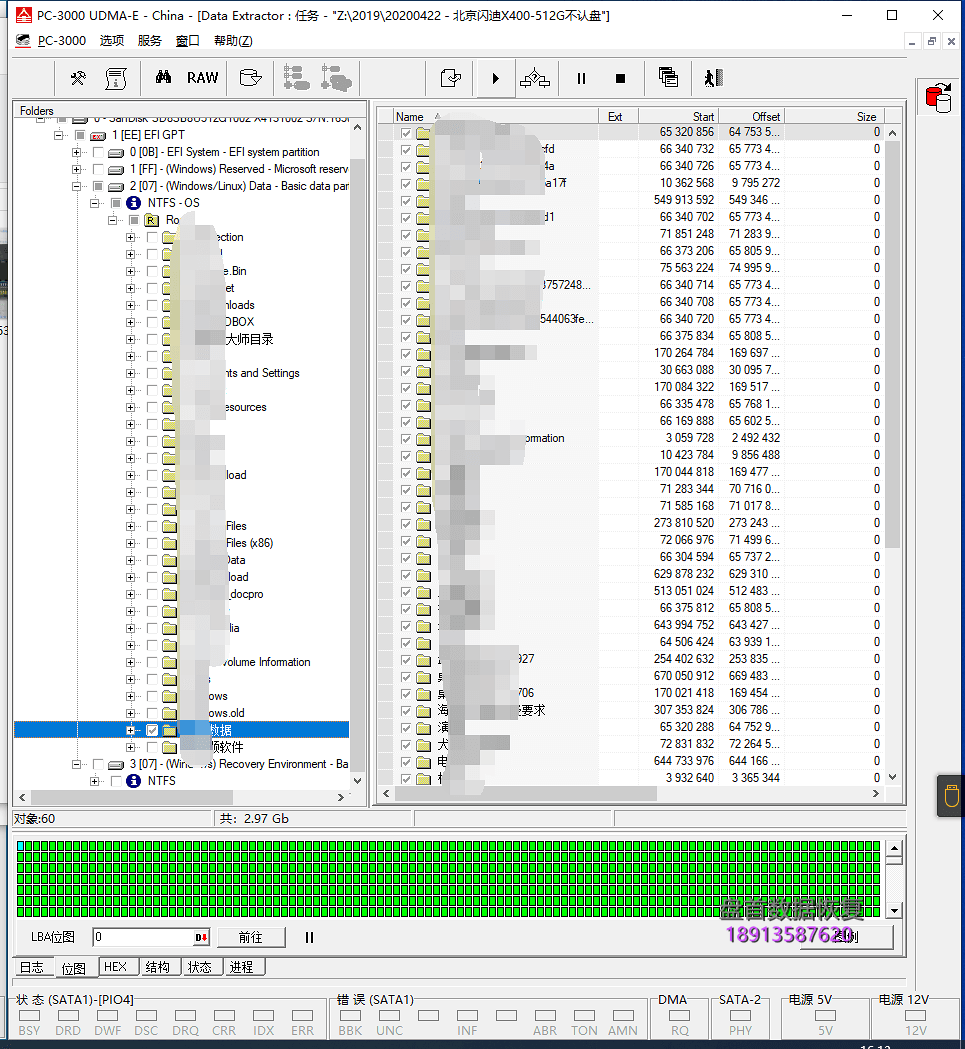The width and height of the screenshot is (965, 1049).
Task: Click the bitmap panel scroll down arrow
Action: [x=894, y=911]
